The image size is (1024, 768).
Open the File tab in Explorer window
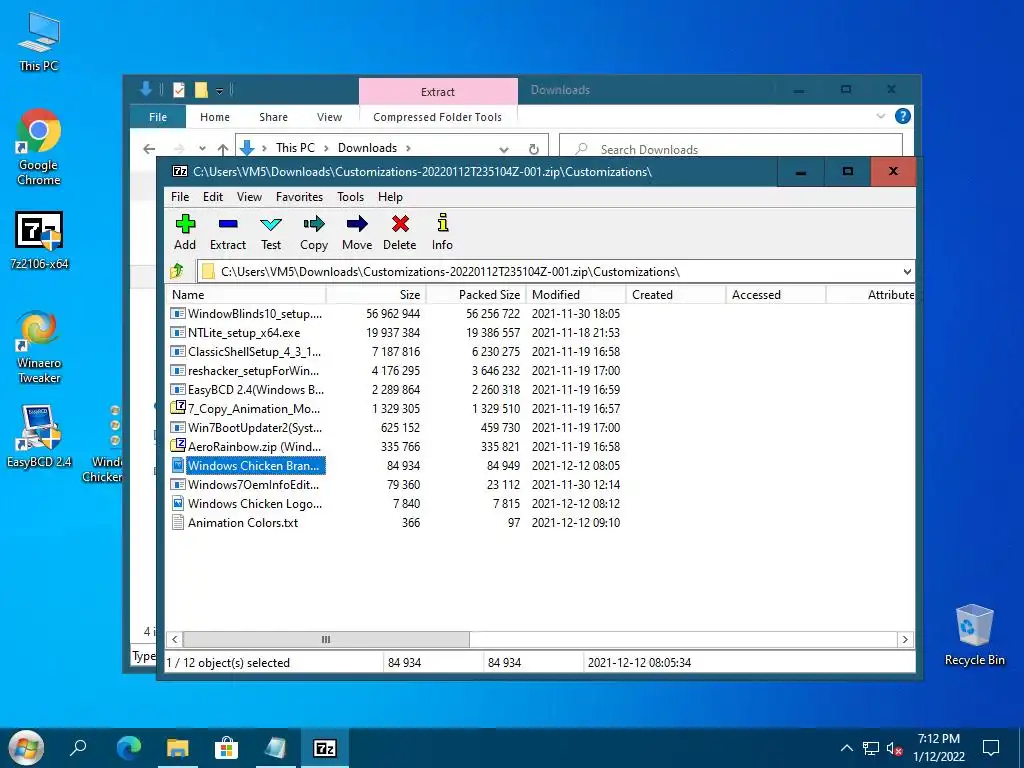158,117
